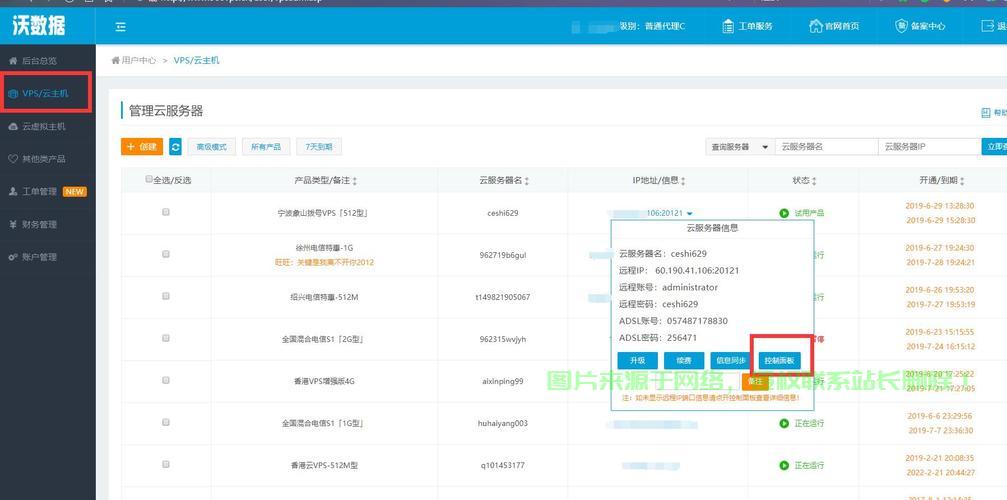Check the 香港VPS增强版4G row checkbox
The image size is (1007, 500).
tap(166, 380)
